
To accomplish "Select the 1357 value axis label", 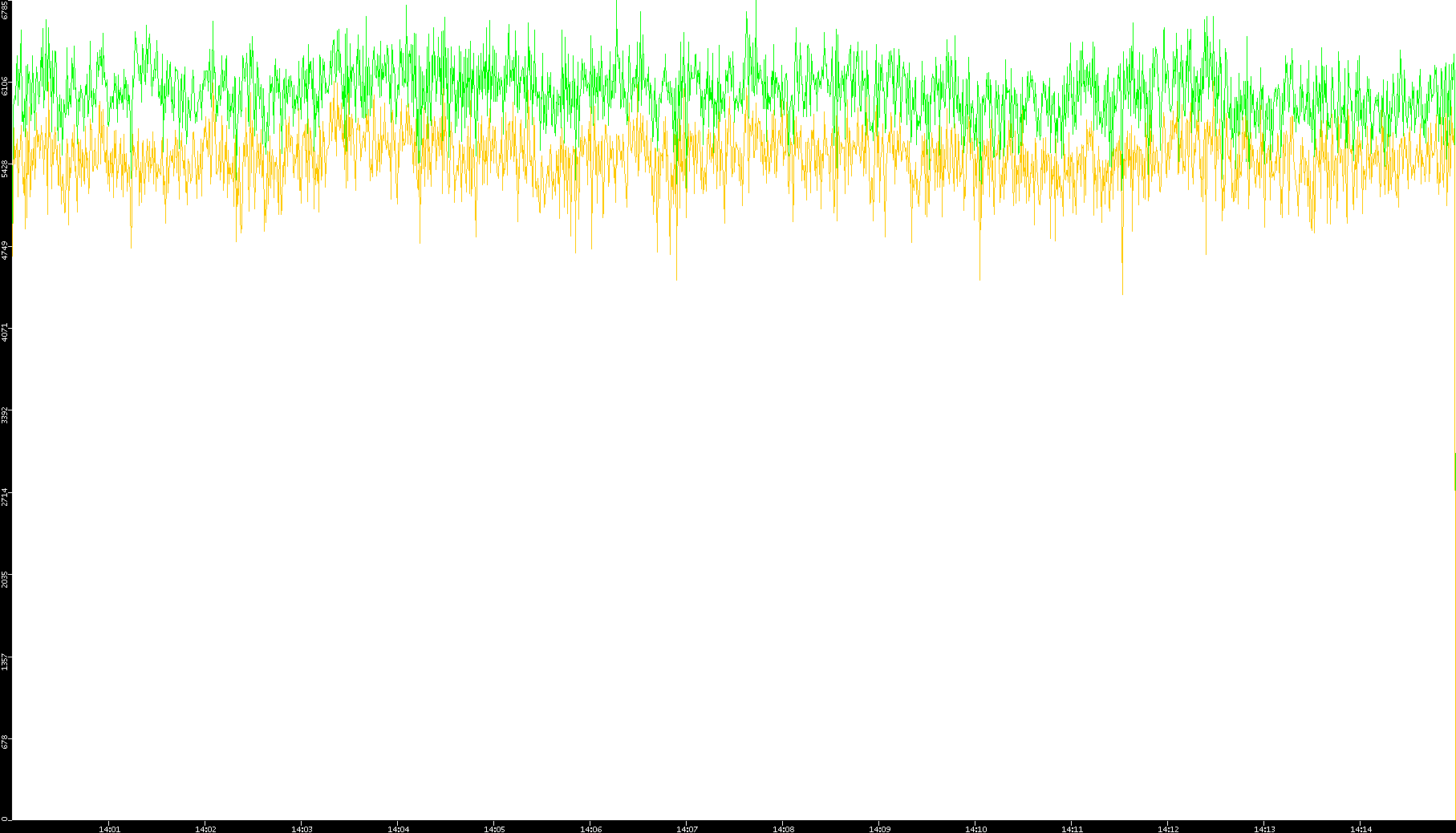I will pyautogui.click(x=6, y=661).
